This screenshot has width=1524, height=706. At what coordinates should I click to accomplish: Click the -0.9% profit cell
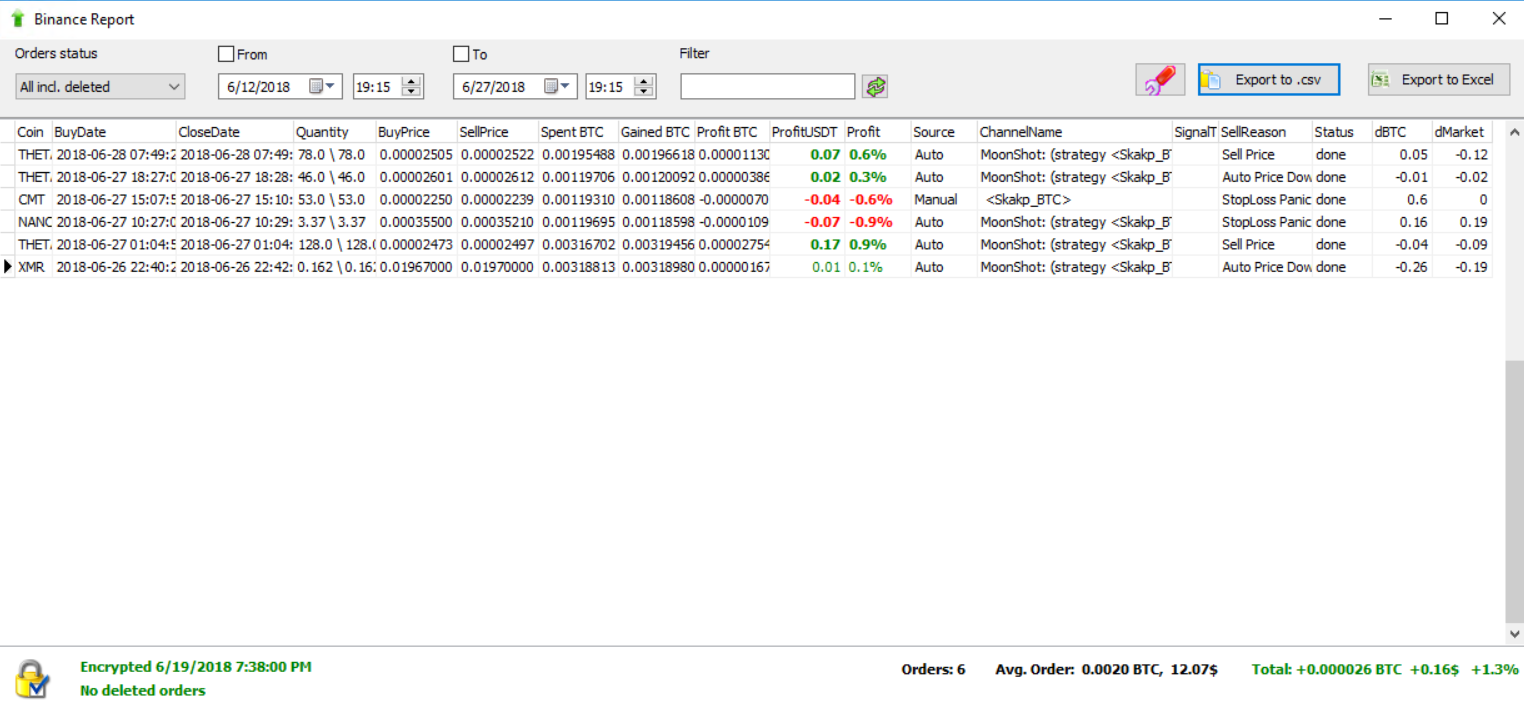click(878, 222)
